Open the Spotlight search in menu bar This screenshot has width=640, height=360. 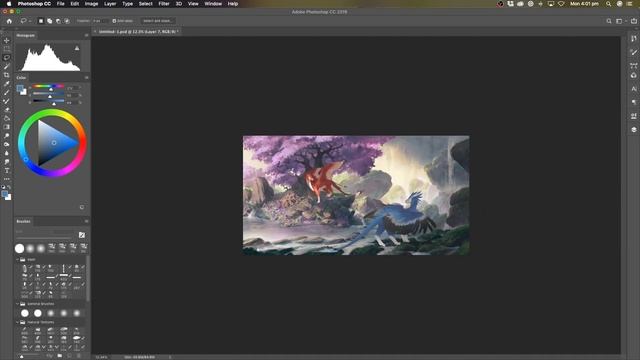point(608,4)
